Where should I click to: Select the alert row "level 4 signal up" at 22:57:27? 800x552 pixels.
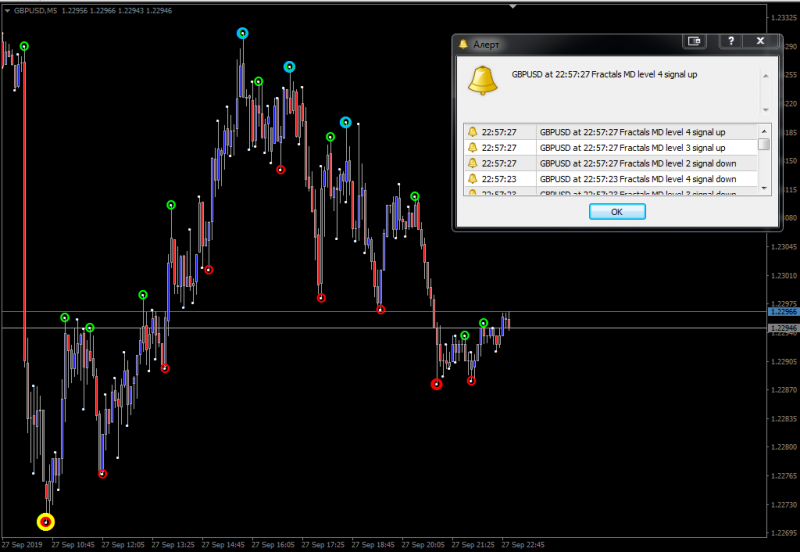coord(611,132)
